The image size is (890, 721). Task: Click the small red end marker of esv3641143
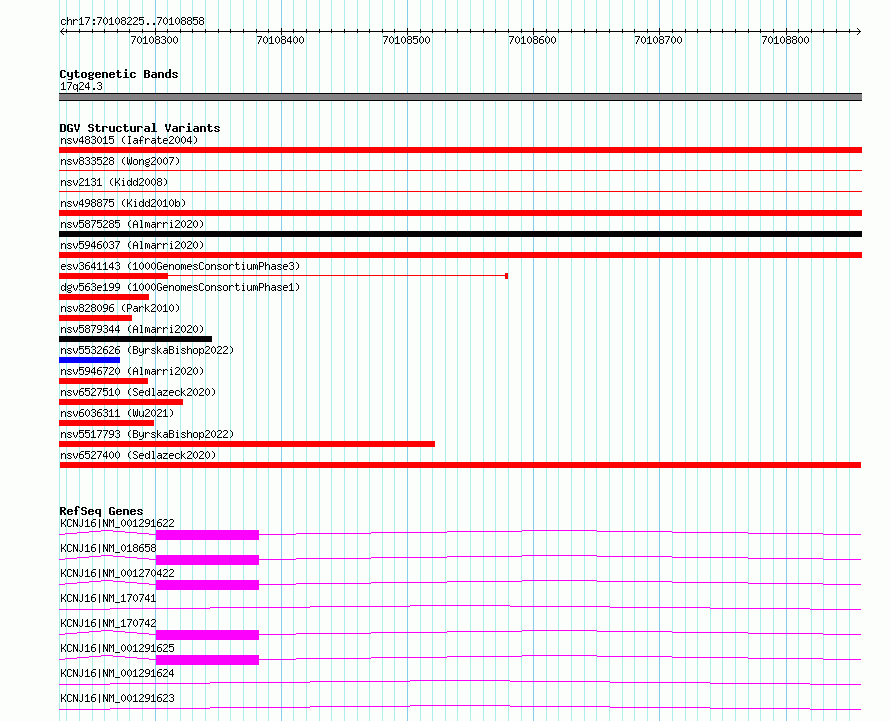pos(506,276)
